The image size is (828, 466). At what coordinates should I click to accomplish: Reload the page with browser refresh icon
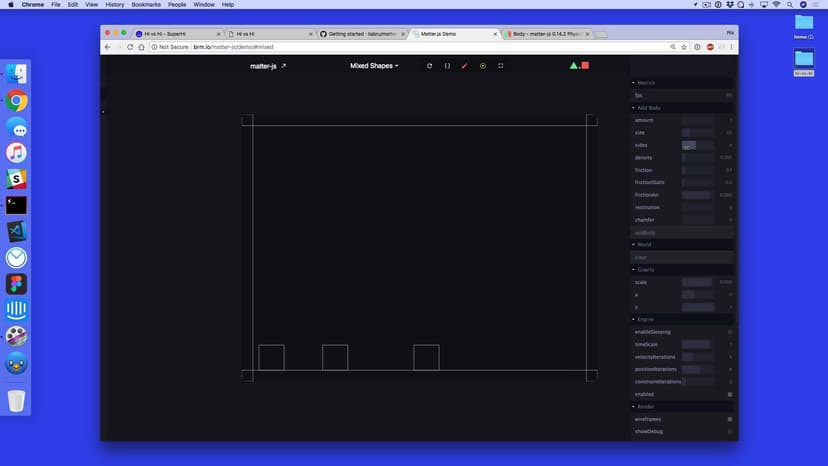click(x=129, y=47)
